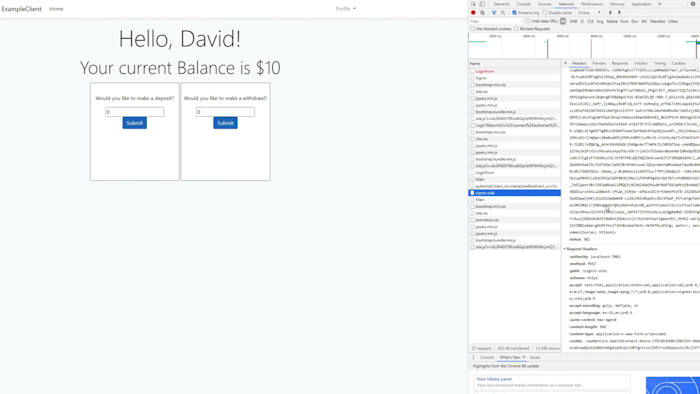Show the Initiator tab

641,63
